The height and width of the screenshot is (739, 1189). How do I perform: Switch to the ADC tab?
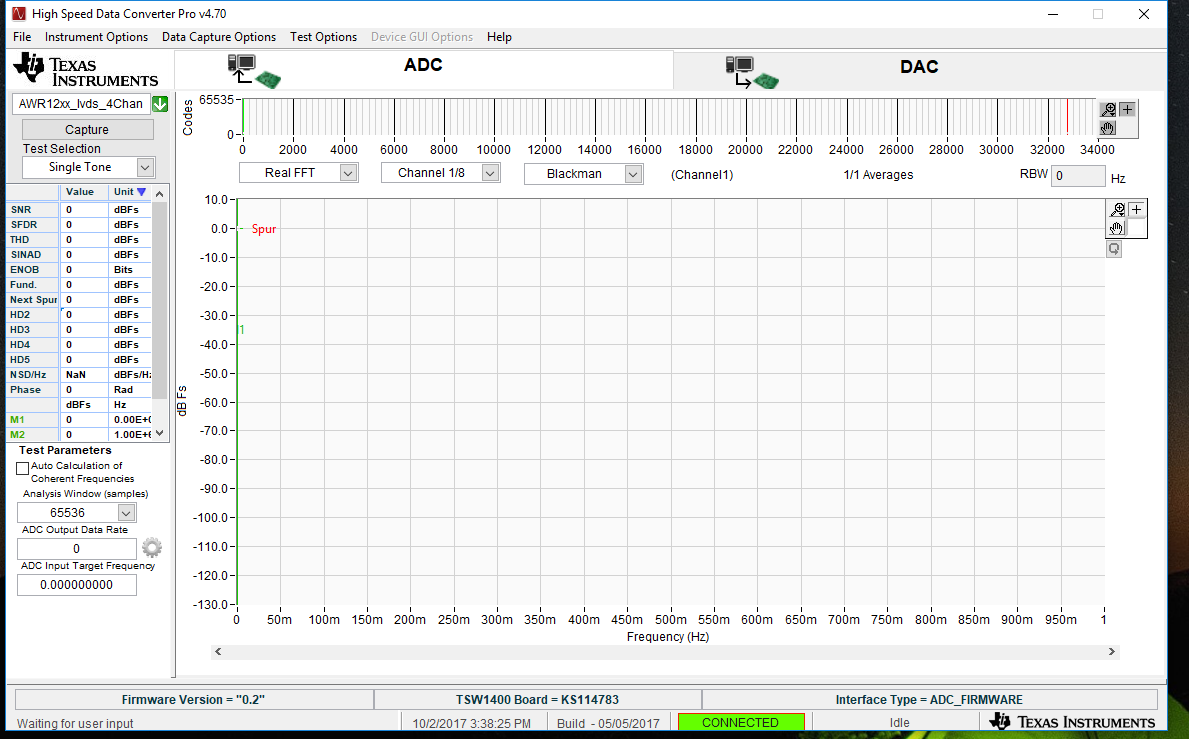point(423,70)
